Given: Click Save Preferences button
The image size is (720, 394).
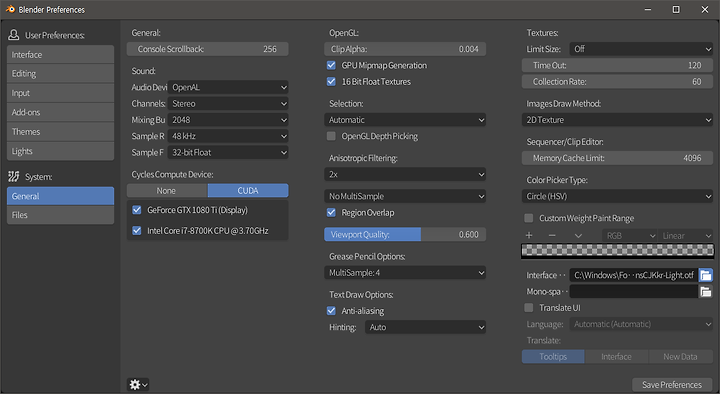Looking at the screenshot, I should (672, 385).
